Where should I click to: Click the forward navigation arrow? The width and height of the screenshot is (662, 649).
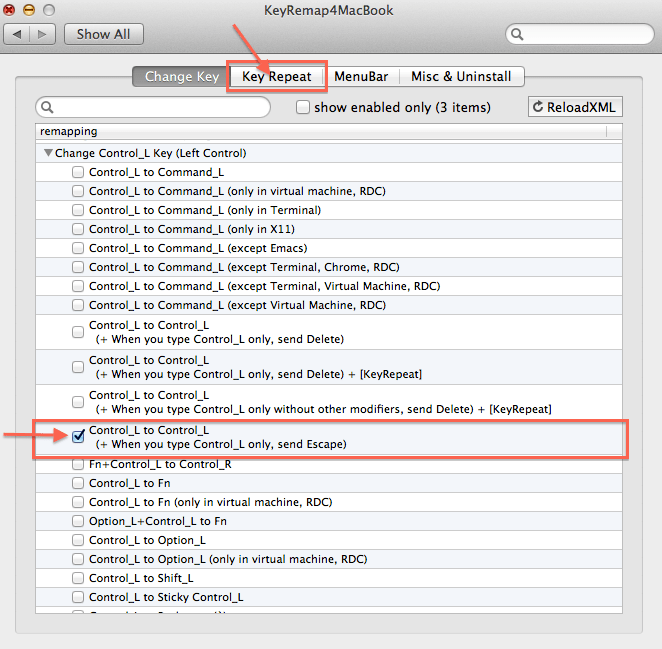(44, 34)
